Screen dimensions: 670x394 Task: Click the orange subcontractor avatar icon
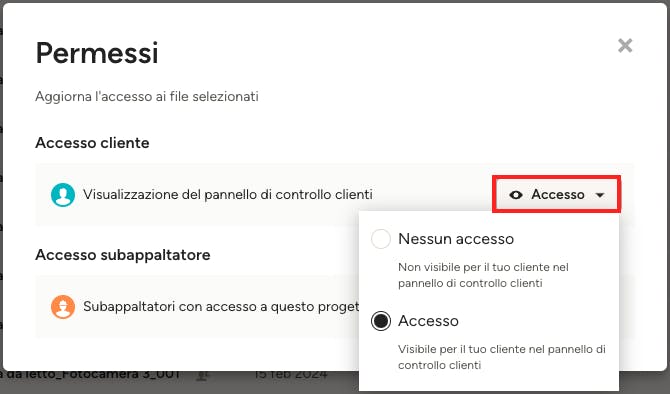tap(63, 307)
